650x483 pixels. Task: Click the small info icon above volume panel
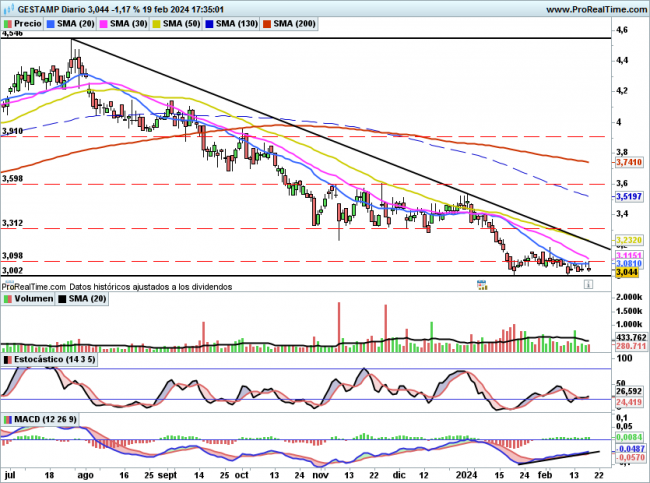point(588,285)
